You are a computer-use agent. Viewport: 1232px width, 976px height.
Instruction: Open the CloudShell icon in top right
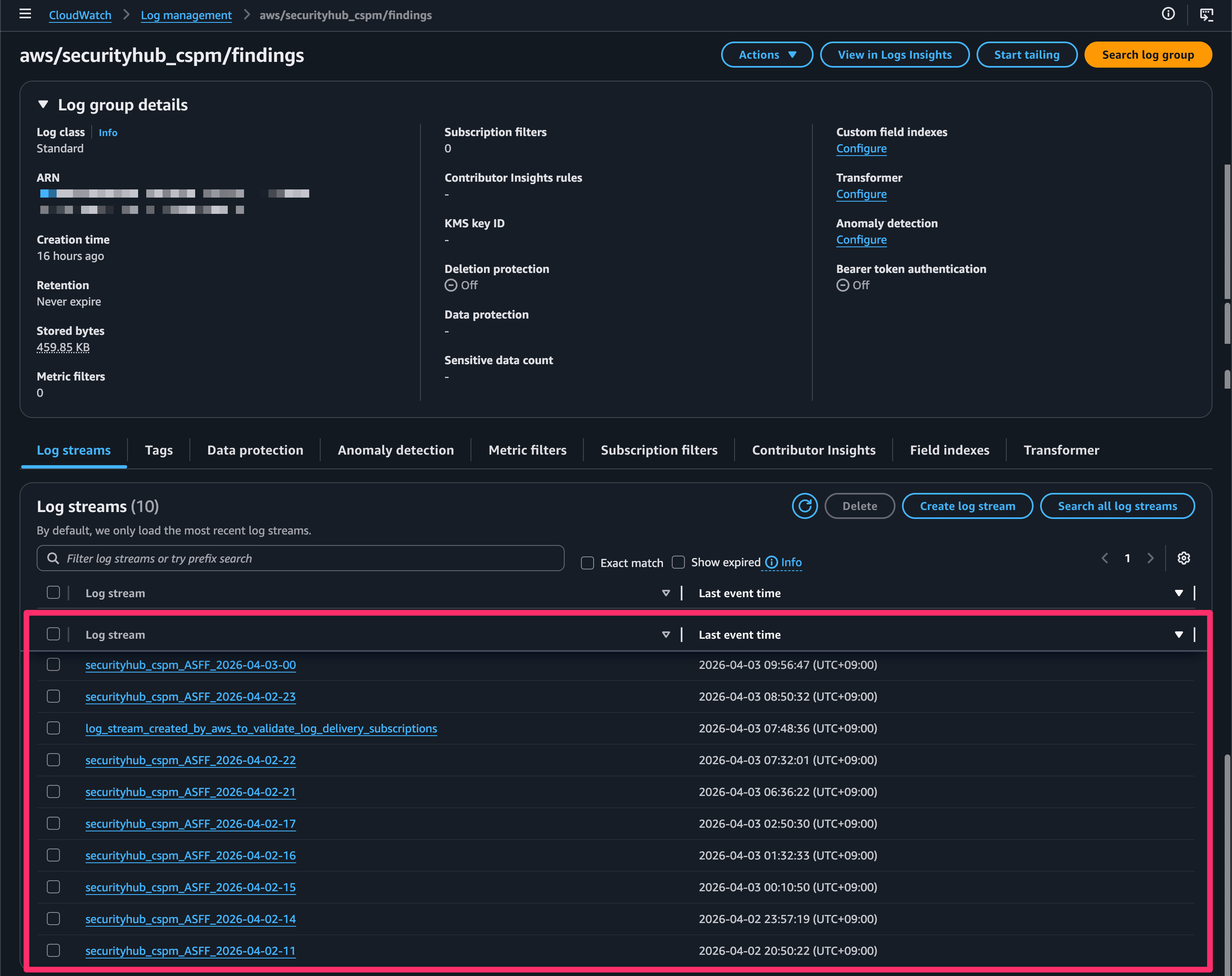[x=1206, y=15]
